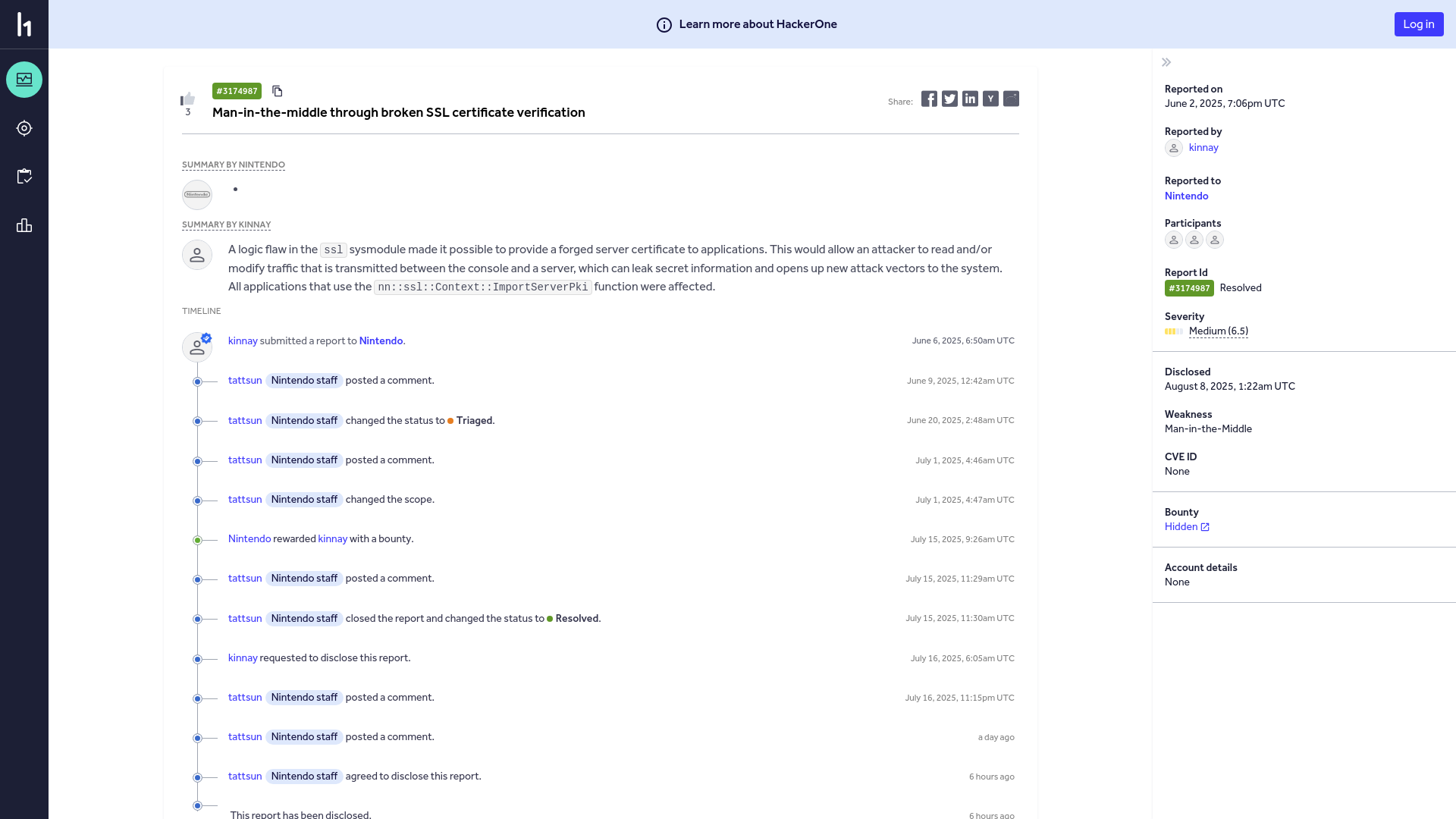This screenshot has height=819, width=1456.
Task: Share the report on Facebook
Action: click(929, 99)
